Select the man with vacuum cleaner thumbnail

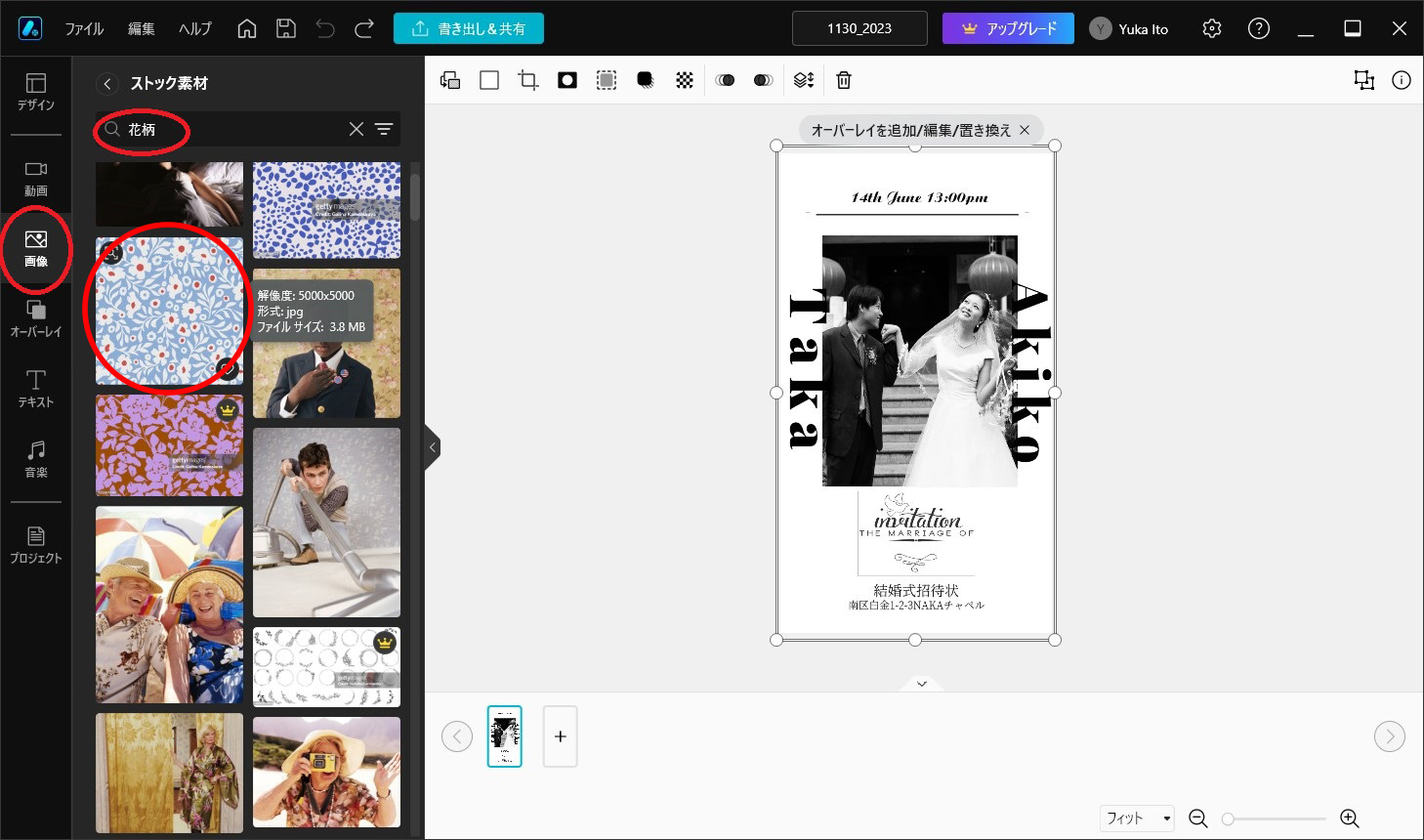[326, 523]
